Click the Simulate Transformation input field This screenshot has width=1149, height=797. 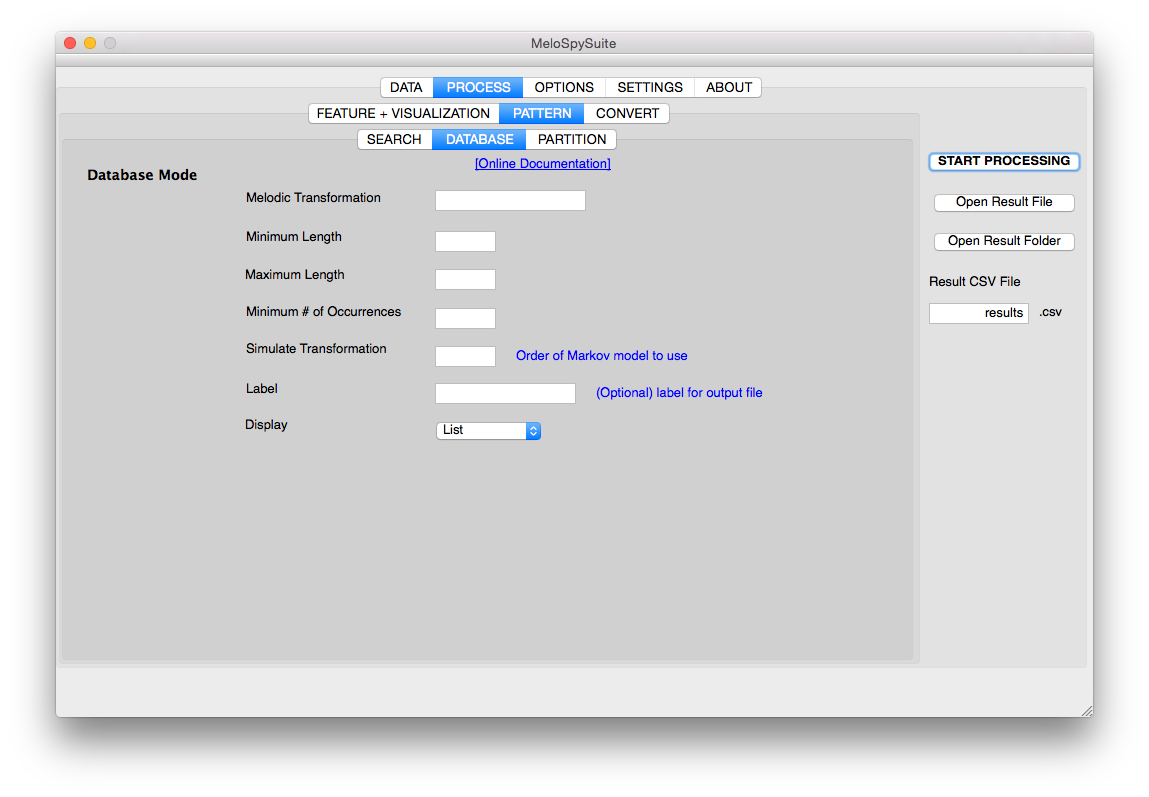[x=465, y=356]
